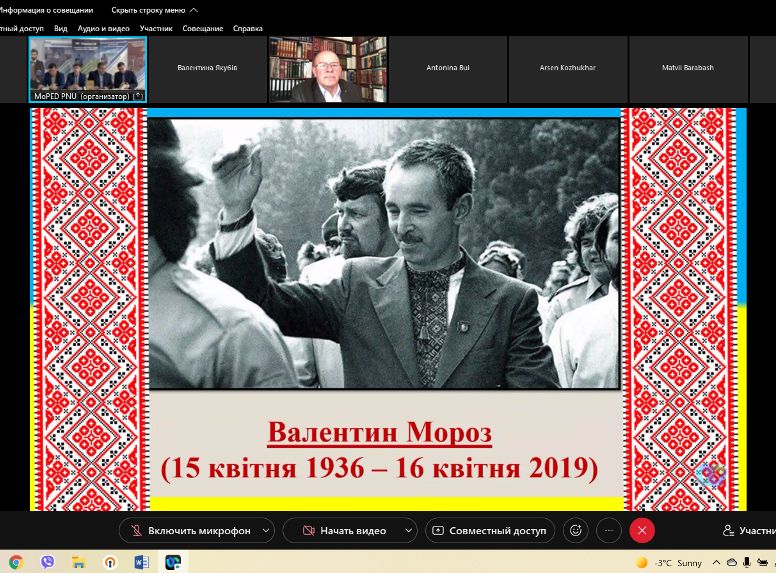This screenshot has height=573, width=776.
Task: Click the Chrome icon in the taskbar
Action: (16, 562)
